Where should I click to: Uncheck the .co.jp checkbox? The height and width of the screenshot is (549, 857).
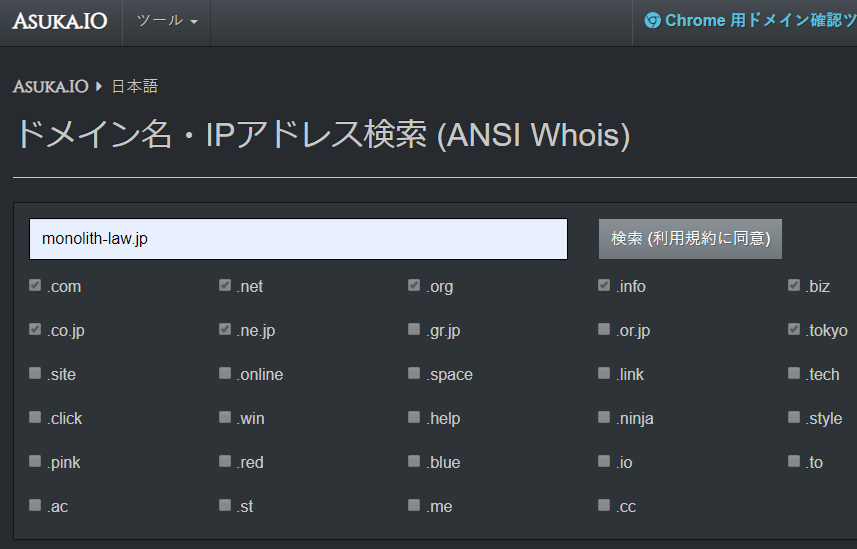pyautogui.click(x=35, y=329)
